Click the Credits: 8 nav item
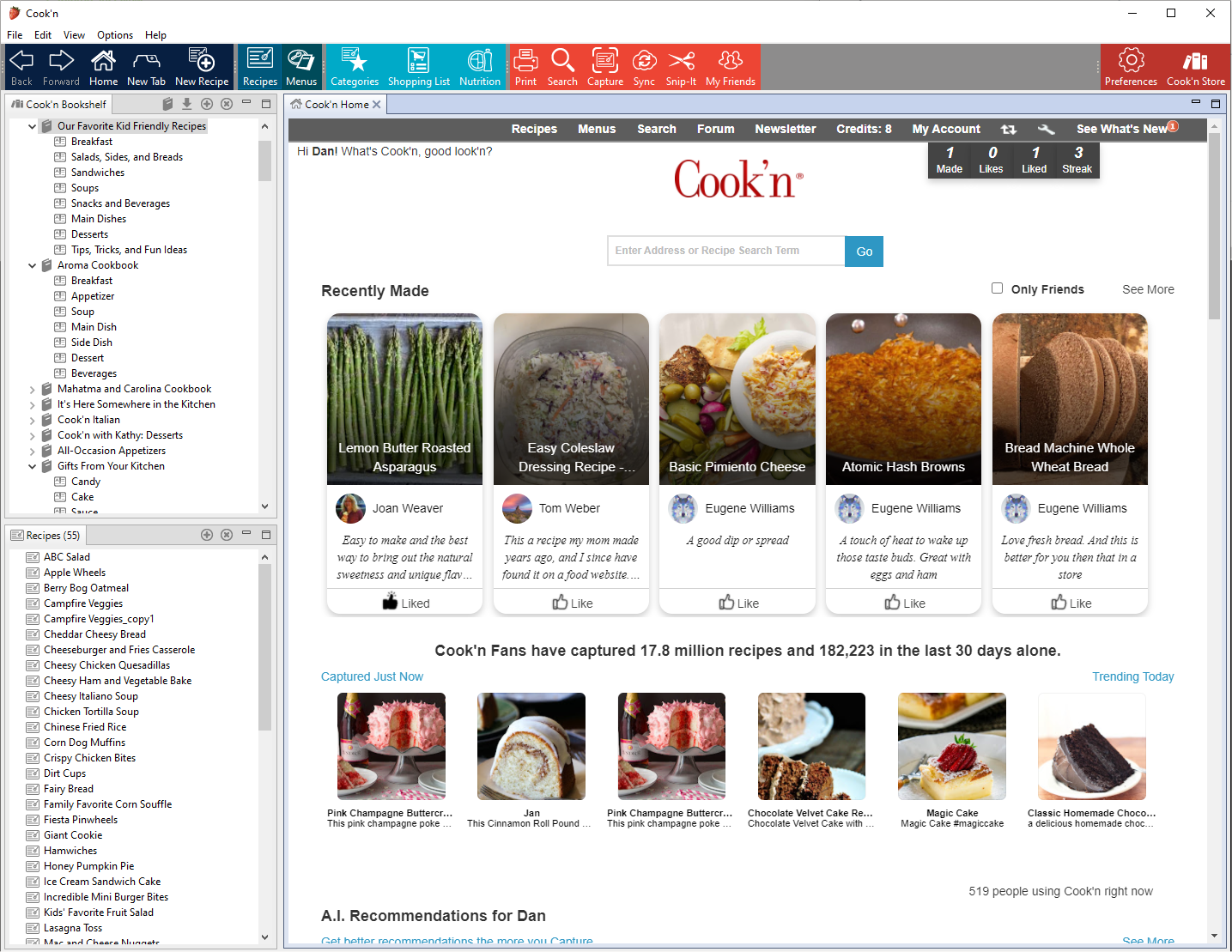Screen dimensions: 1232x952 coord(864,129)
